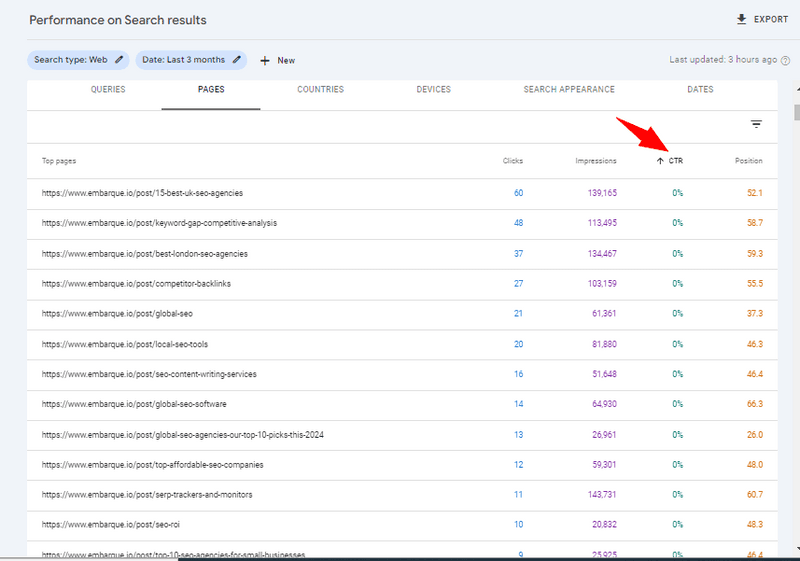The width and height of the screenshot is (800, 561).
Task: Sort by the Position column header
Action: tap(748, 161)
